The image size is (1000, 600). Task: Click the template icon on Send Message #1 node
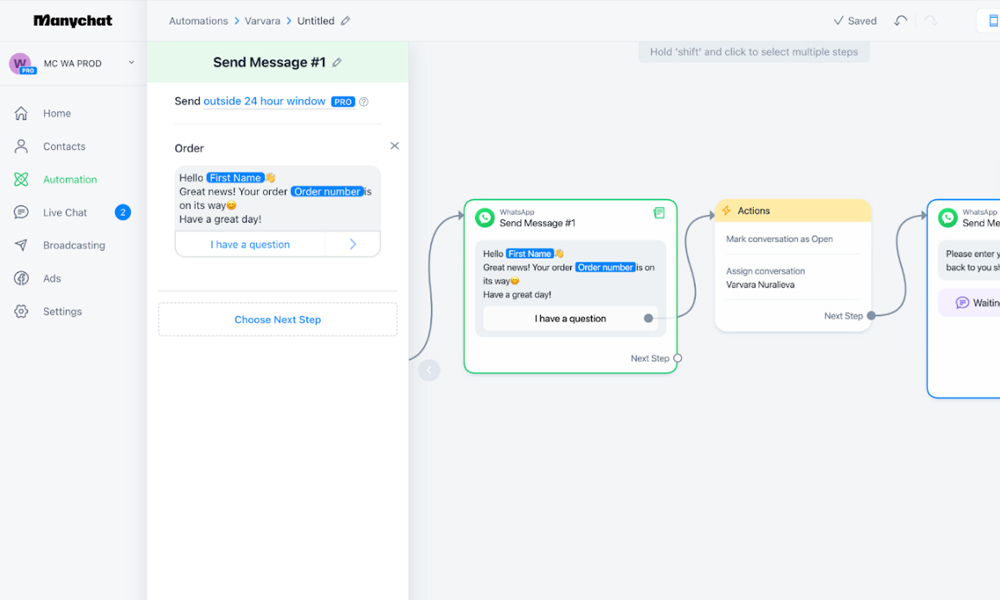pyautogui.click(x=659, y=213)
